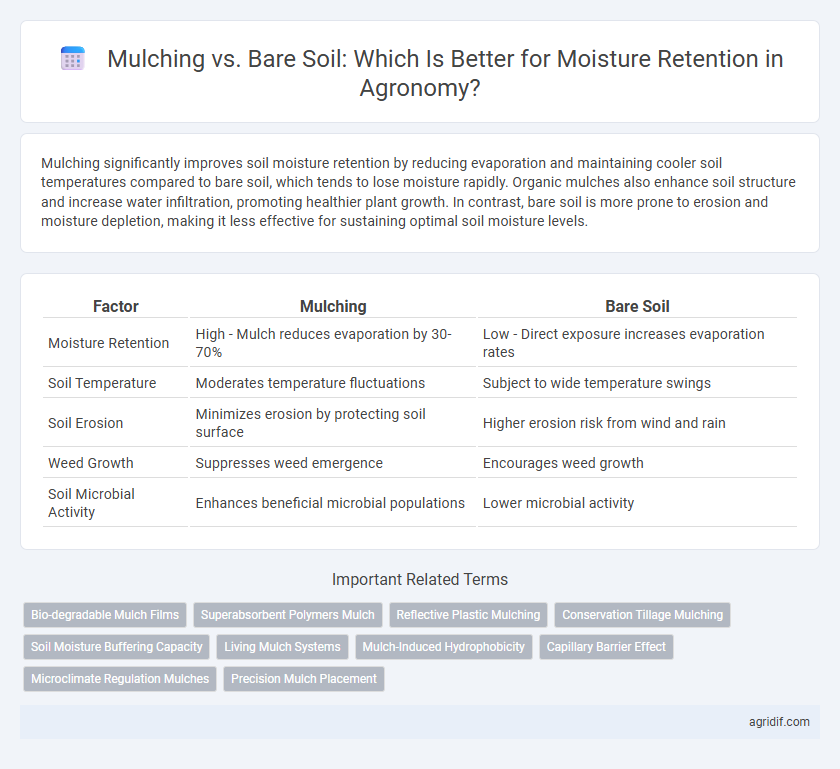
Task: Select the Reflective Plastic Mulching tag
Action: [x=468, y=615]
